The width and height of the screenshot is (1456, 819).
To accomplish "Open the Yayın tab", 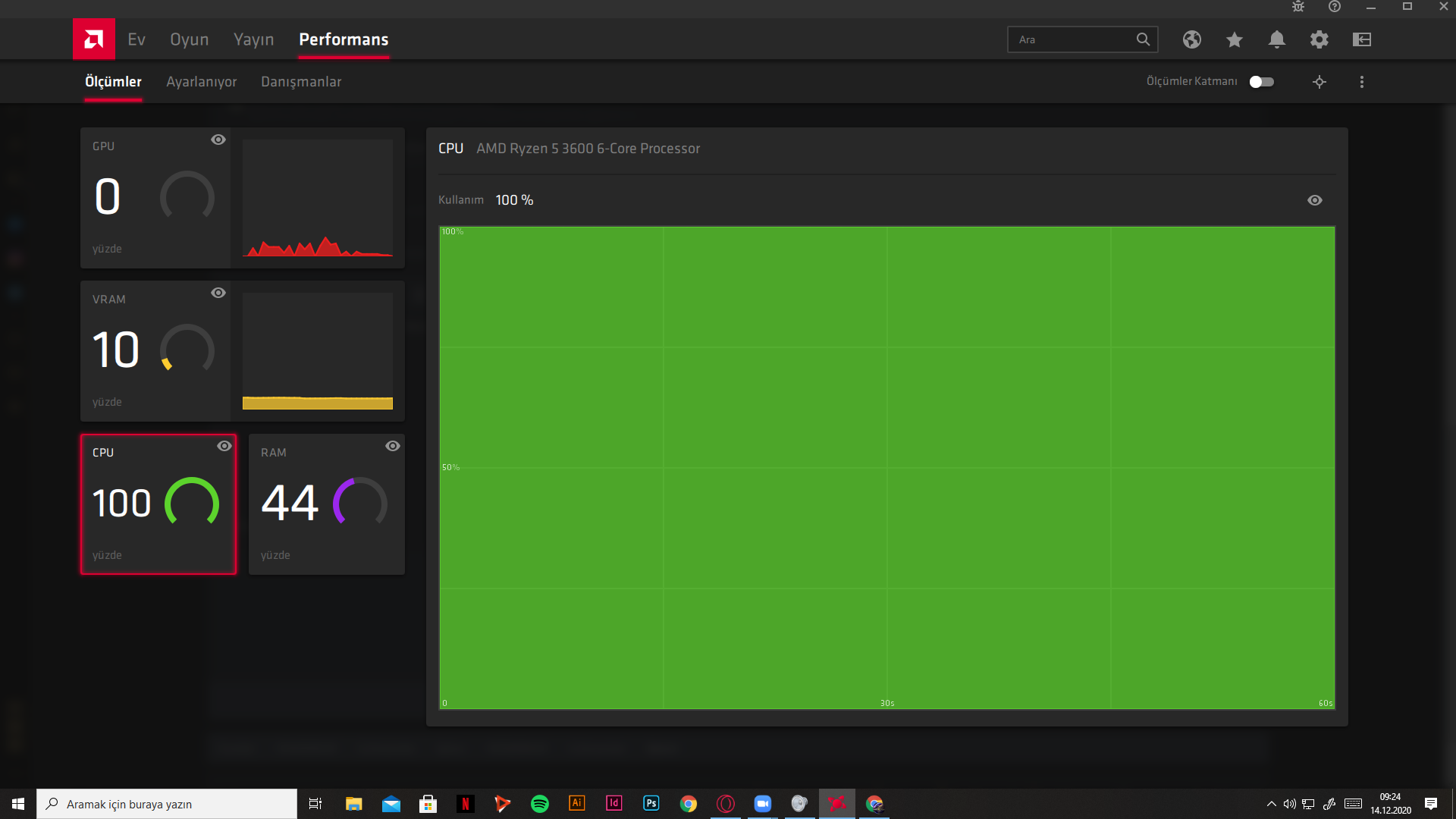I will (x=253, y=39).
